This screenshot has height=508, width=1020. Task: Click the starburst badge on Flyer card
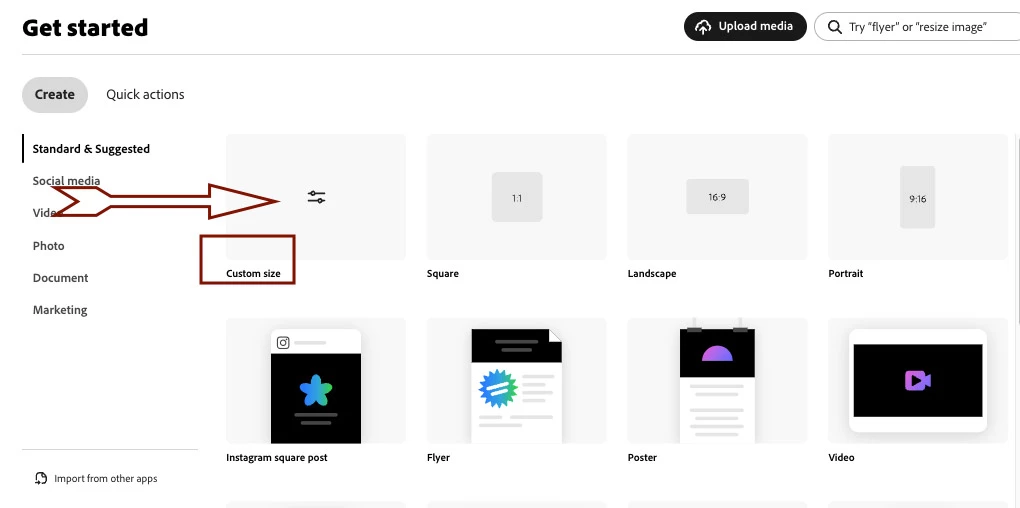498,389
